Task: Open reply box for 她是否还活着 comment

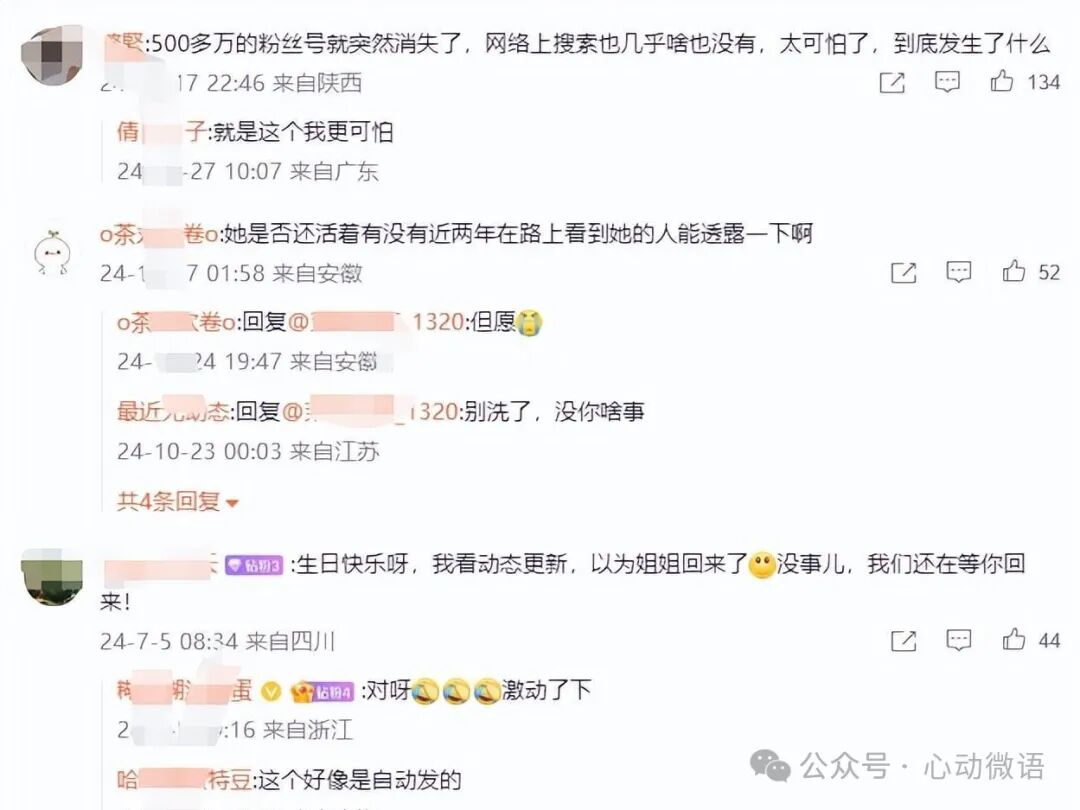Action: click(958, 272)
